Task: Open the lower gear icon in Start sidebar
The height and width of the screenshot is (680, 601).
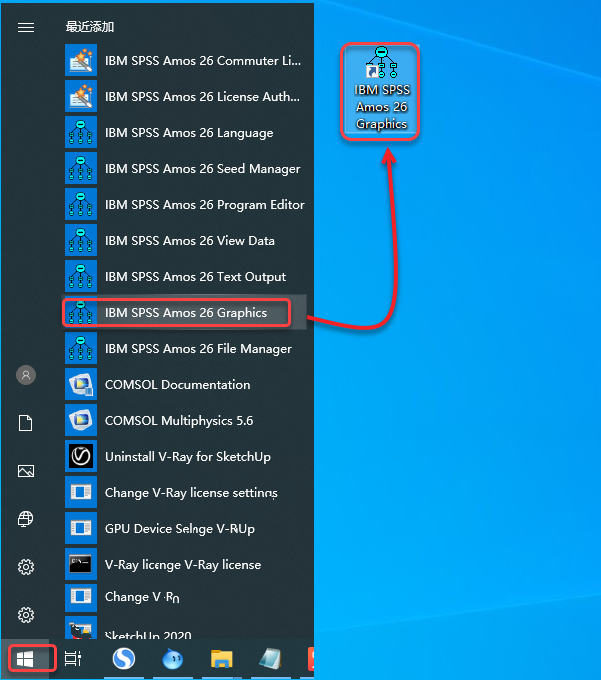Action: click(26, 615)
